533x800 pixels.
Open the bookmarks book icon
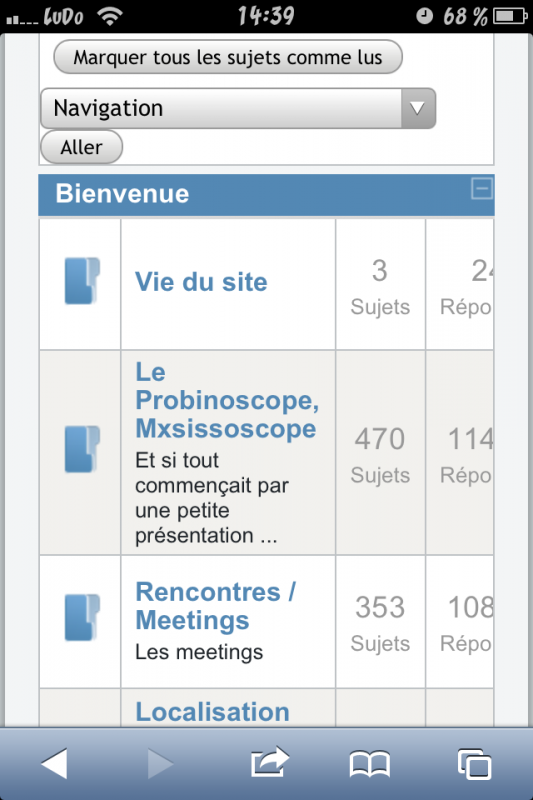[370, 764]
